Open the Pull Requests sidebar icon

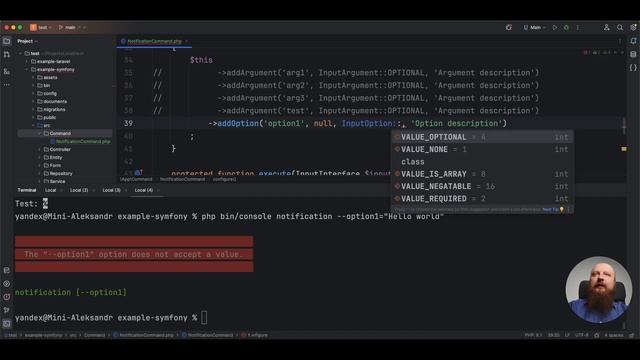(x=7, y=54)
